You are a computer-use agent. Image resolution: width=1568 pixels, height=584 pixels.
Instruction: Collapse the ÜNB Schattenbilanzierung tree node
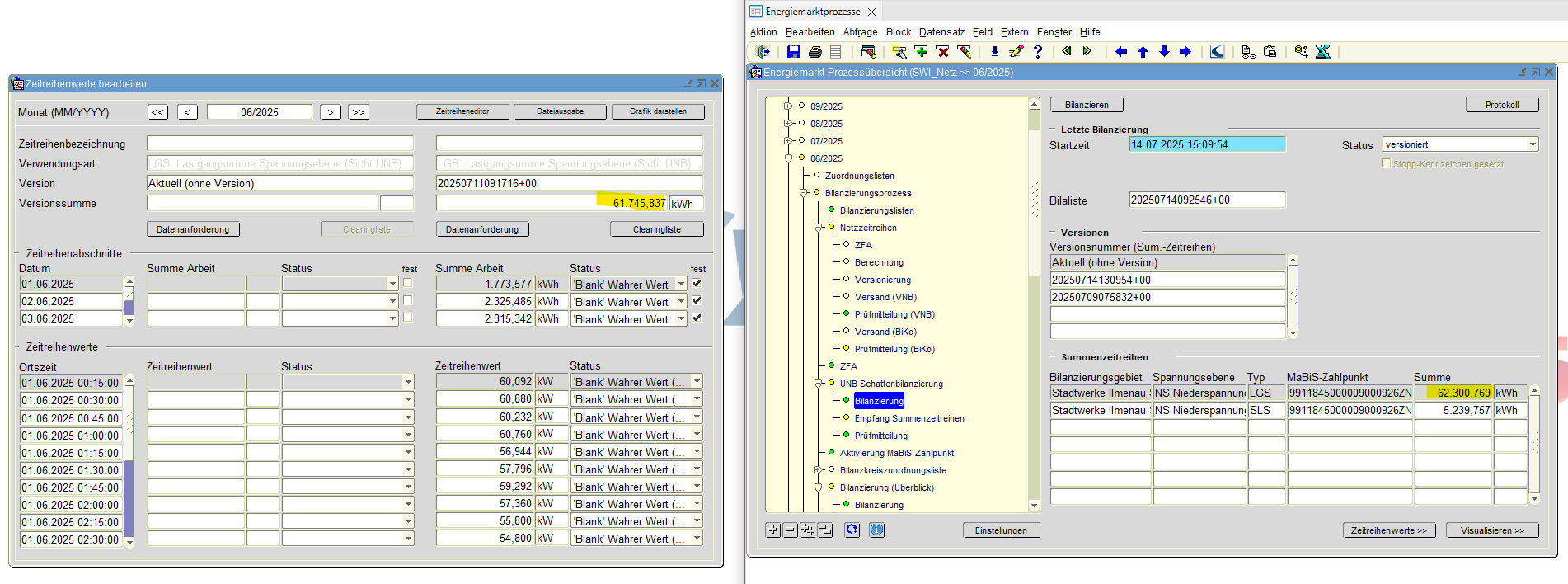818,384
